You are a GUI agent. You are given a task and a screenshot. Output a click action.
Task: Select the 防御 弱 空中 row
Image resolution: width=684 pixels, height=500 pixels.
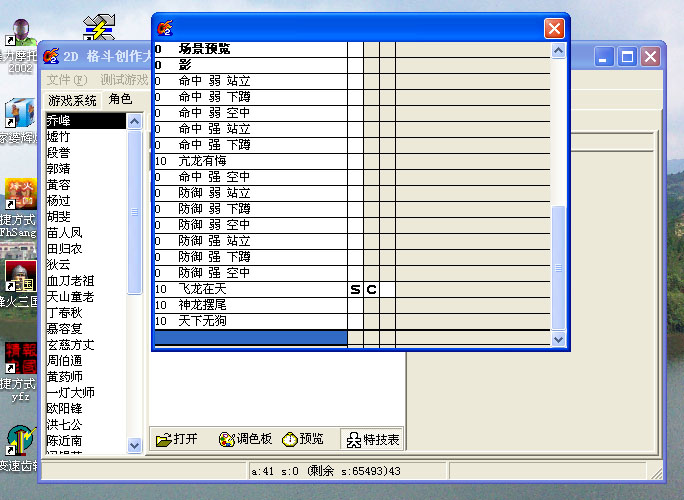tap(251, 225)
